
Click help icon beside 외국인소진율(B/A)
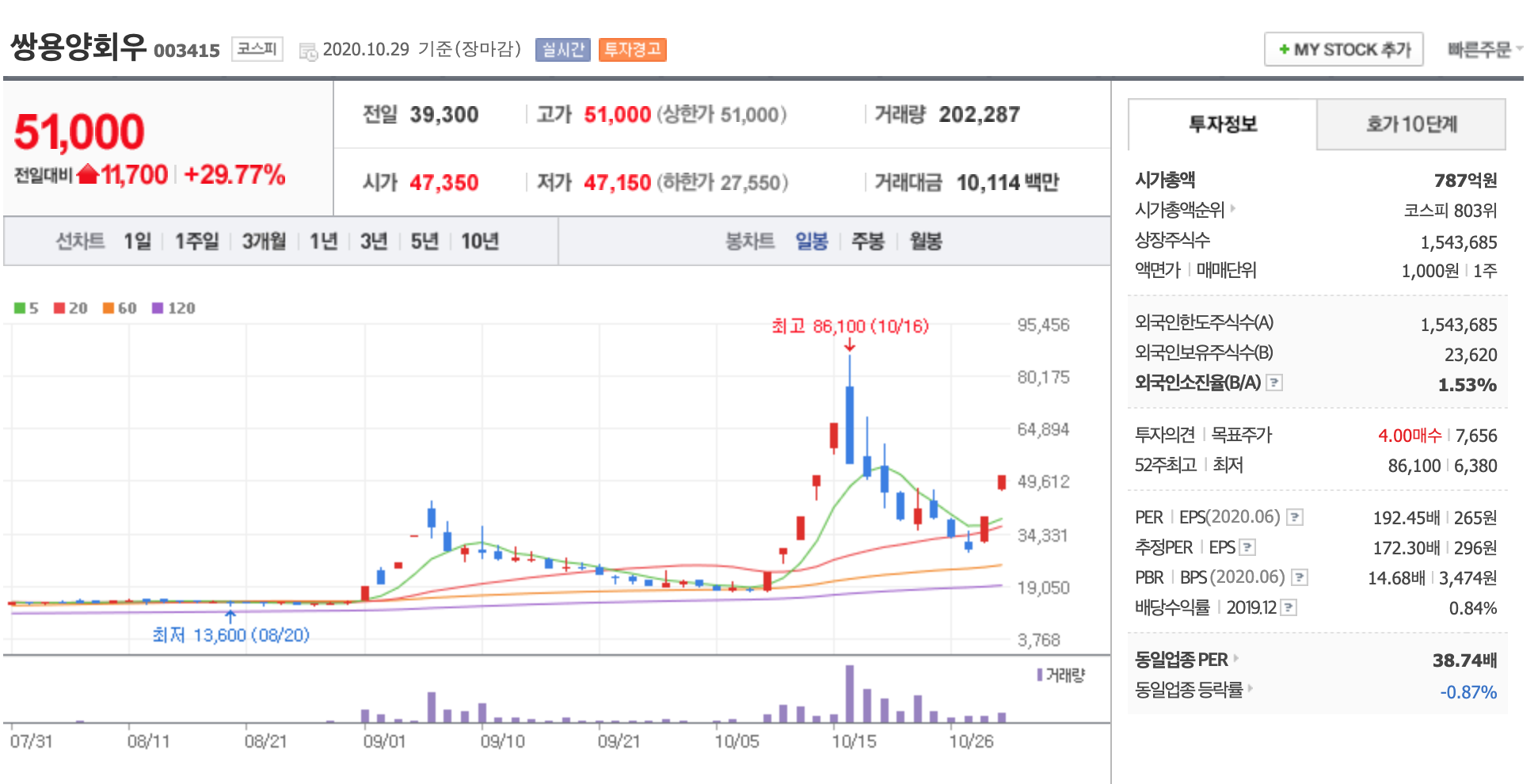[1273, 382]
